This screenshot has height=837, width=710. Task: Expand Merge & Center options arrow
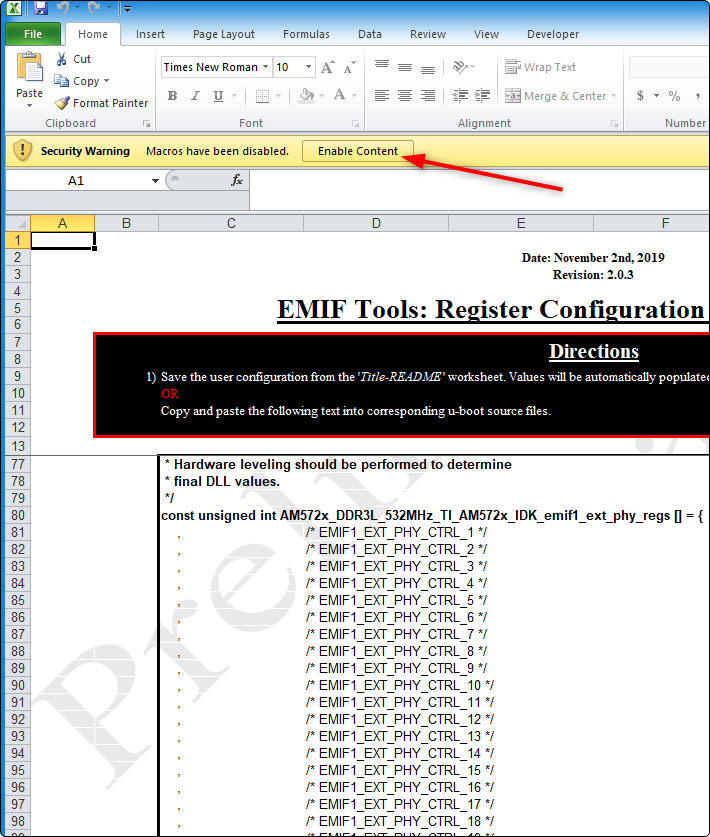613,96
